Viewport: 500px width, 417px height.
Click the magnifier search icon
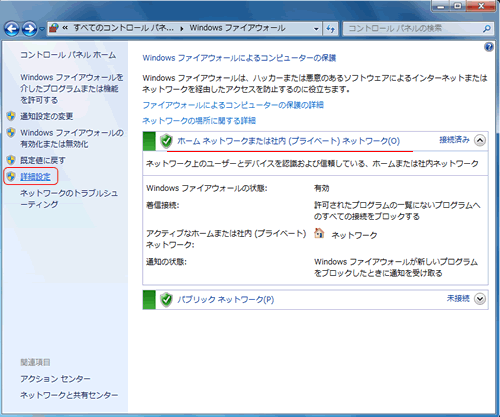487,29
